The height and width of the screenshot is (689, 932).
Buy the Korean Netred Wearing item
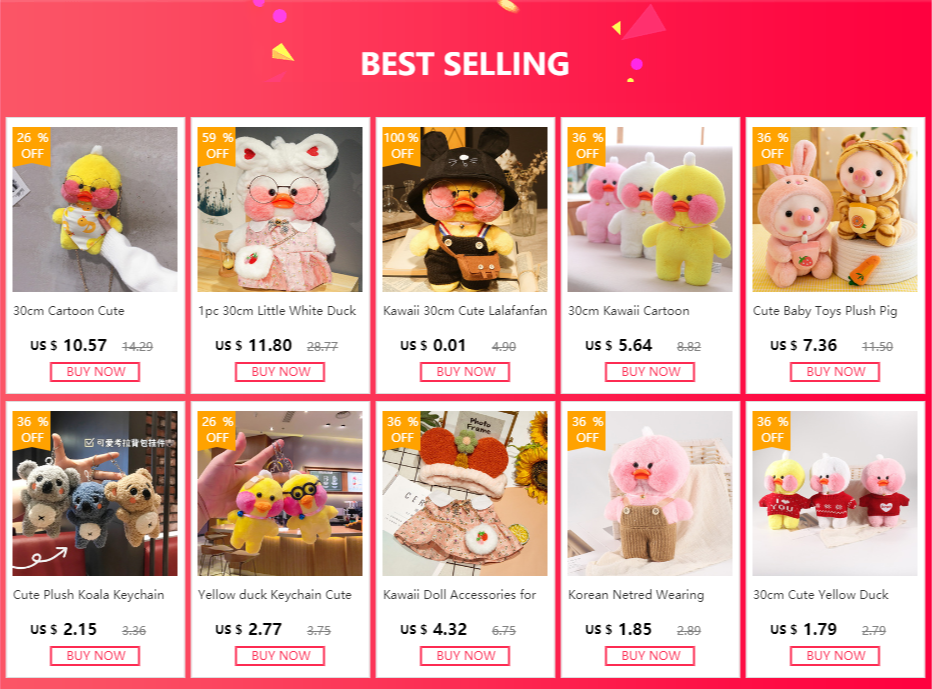650,656
